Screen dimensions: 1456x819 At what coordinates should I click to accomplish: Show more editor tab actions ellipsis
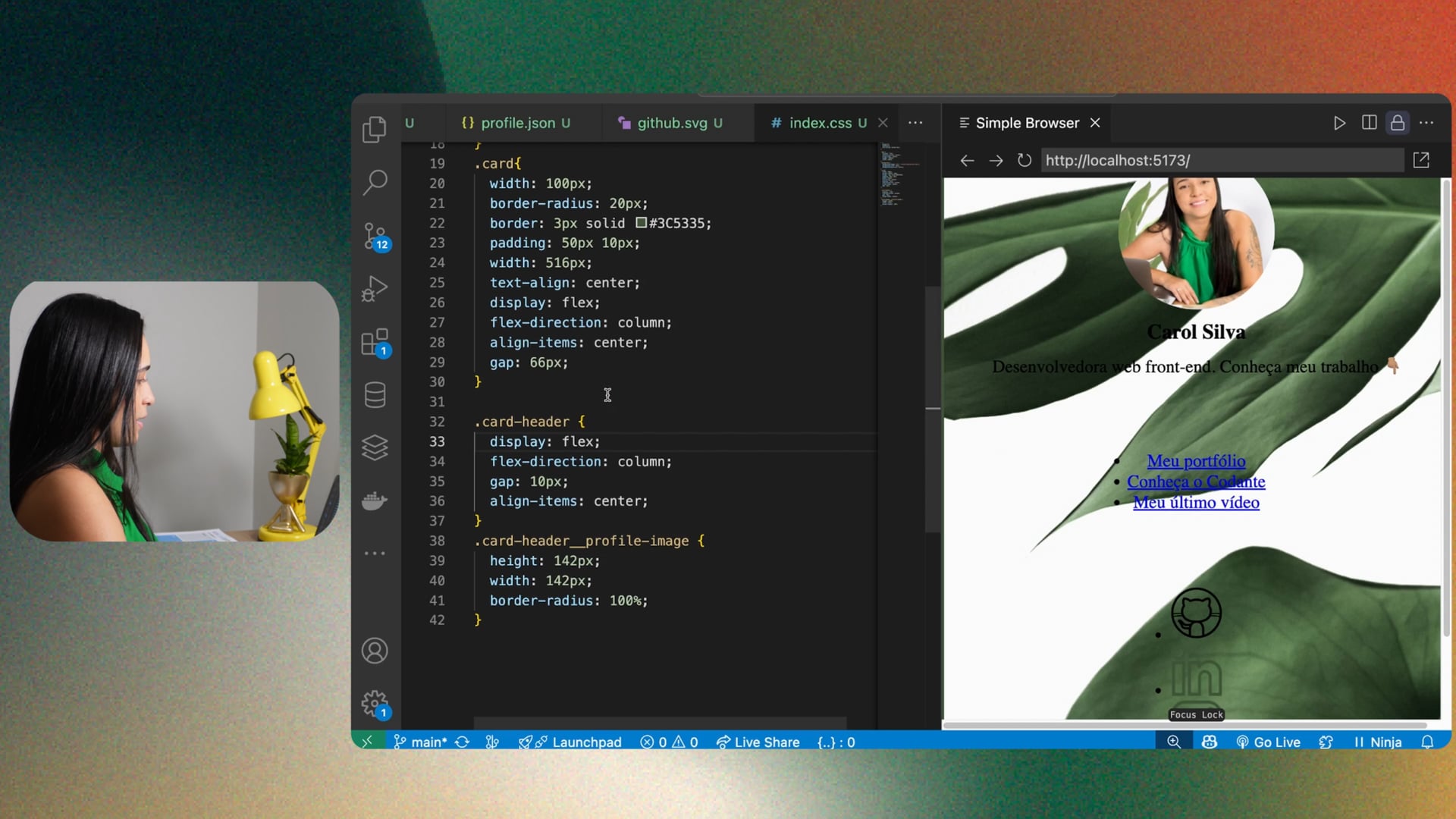pos(915,123)
